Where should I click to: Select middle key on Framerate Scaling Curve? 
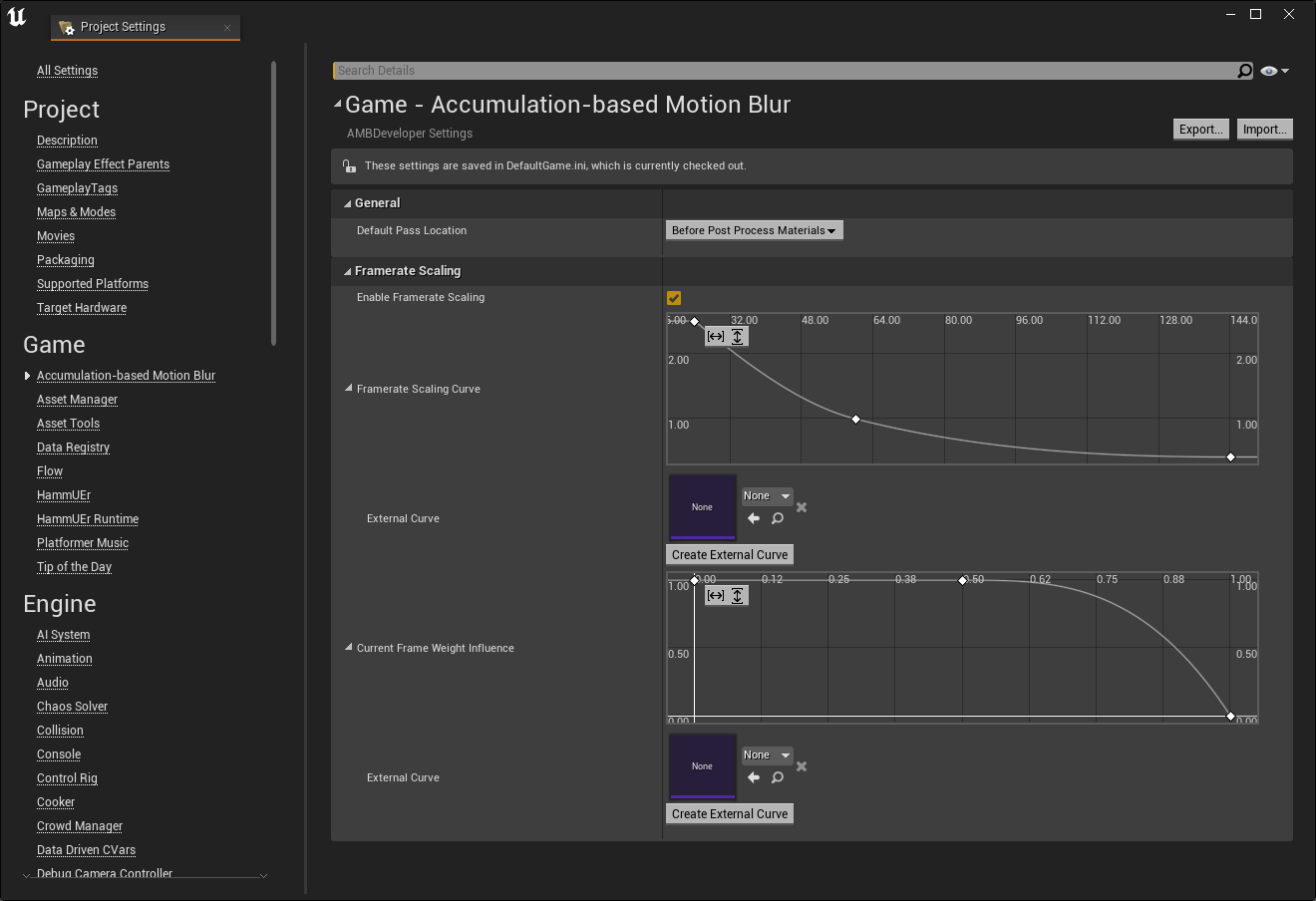[855, 420]
